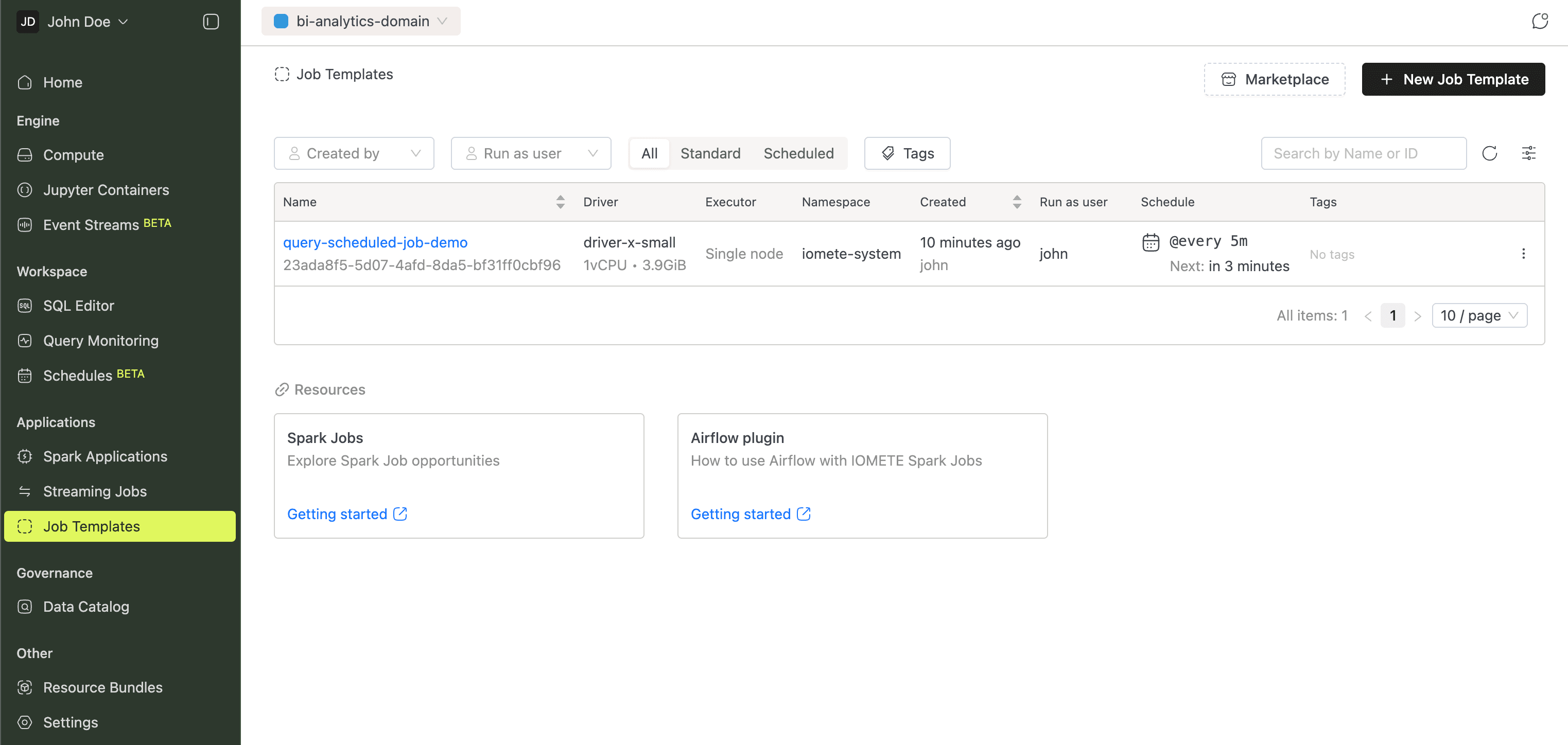Select the Query Monitoring icon

coord(24,341)
